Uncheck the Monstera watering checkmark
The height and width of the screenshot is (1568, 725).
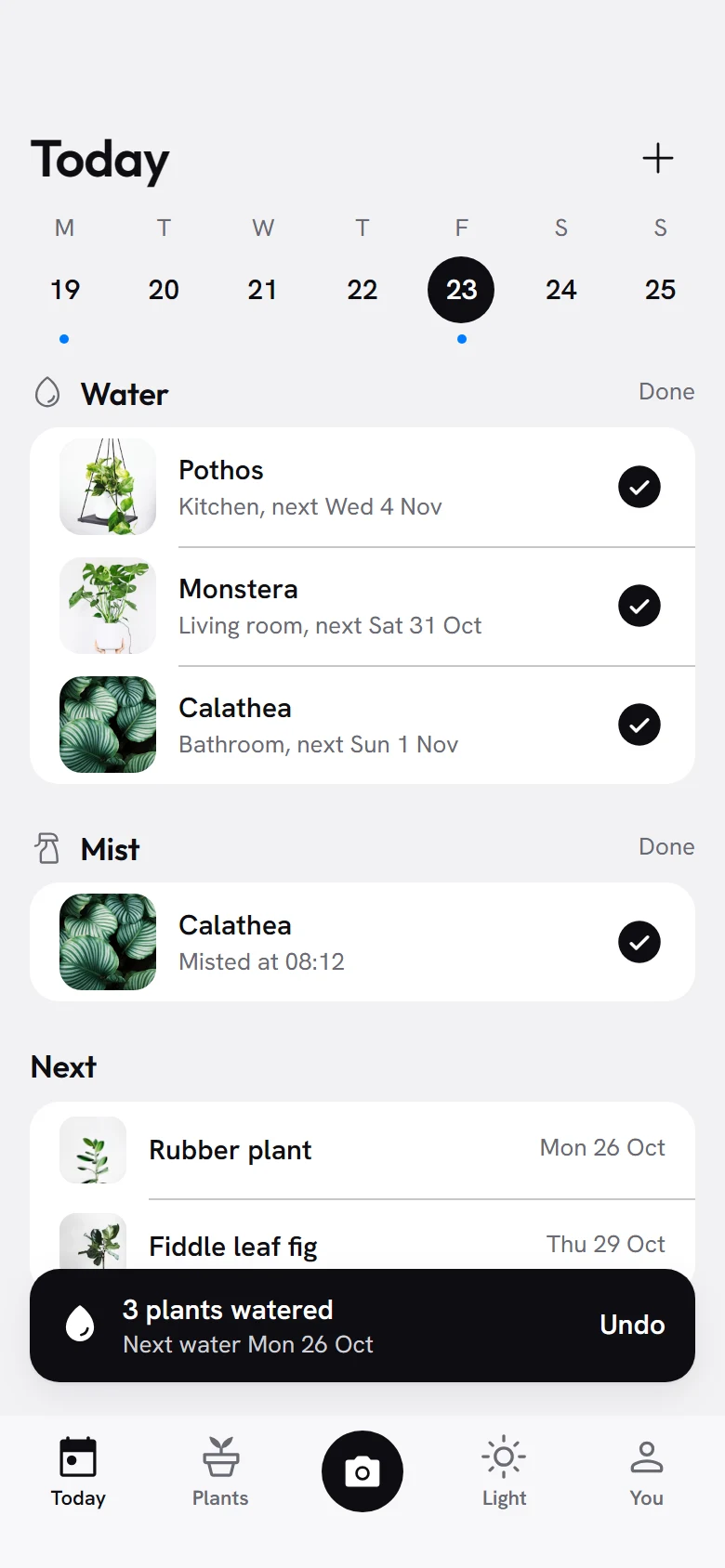[639, 606]
